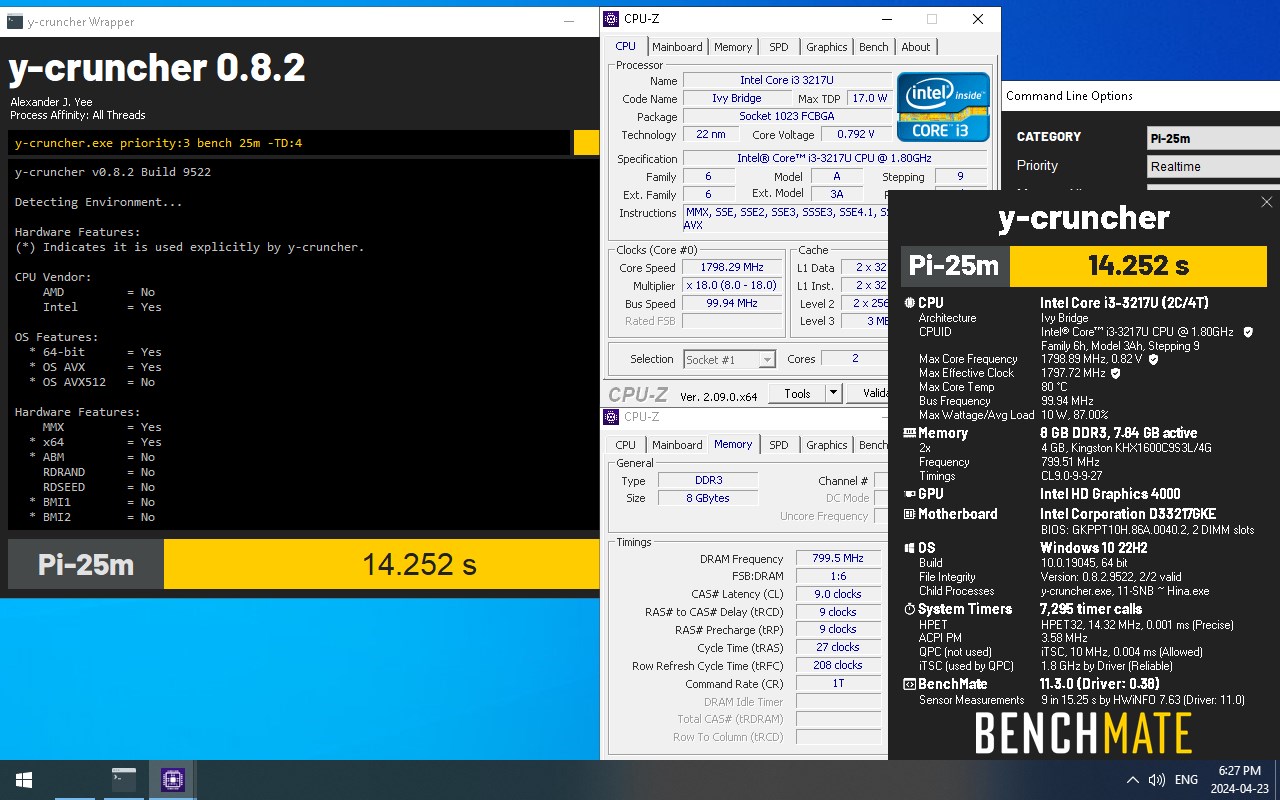Click the y-cruncher Wrapper title bar icon
The height and width of the screenshot is (800, 1280).
click(15, 21)
